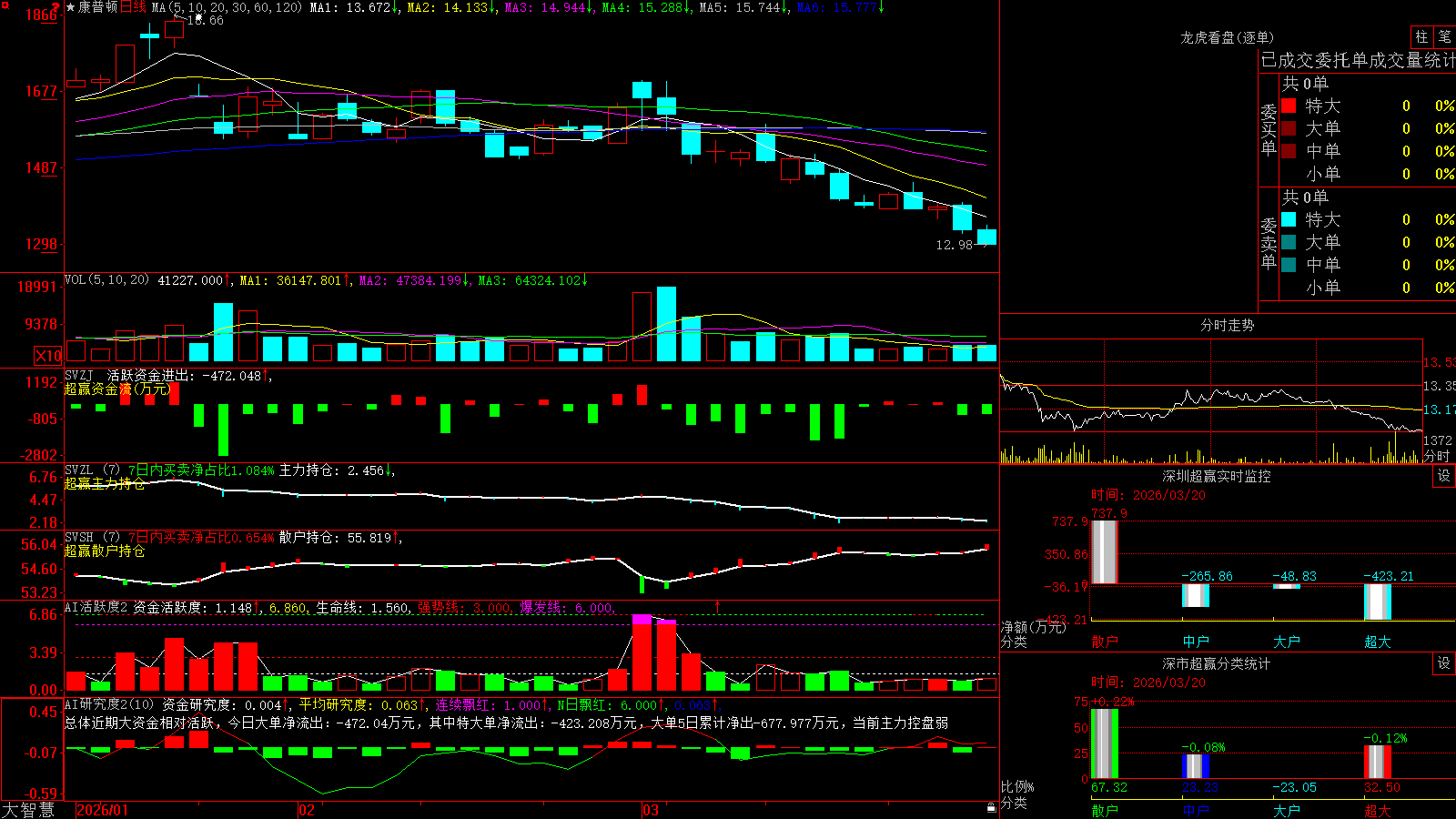Click the SVSH indicator name

pos(79,537)
